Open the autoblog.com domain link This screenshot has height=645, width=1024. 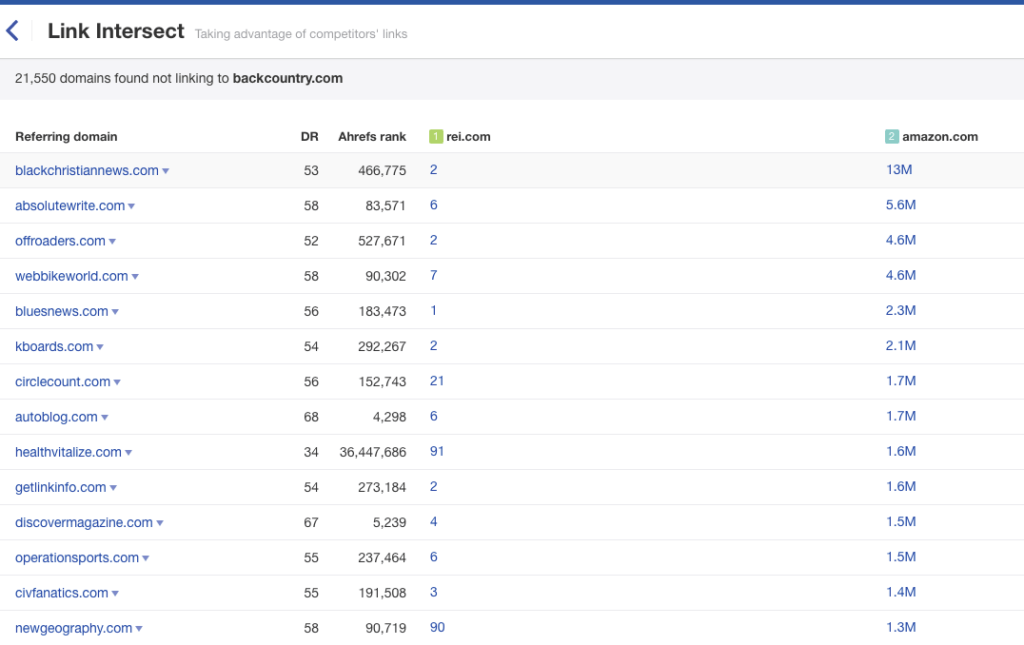coord(56,417)
